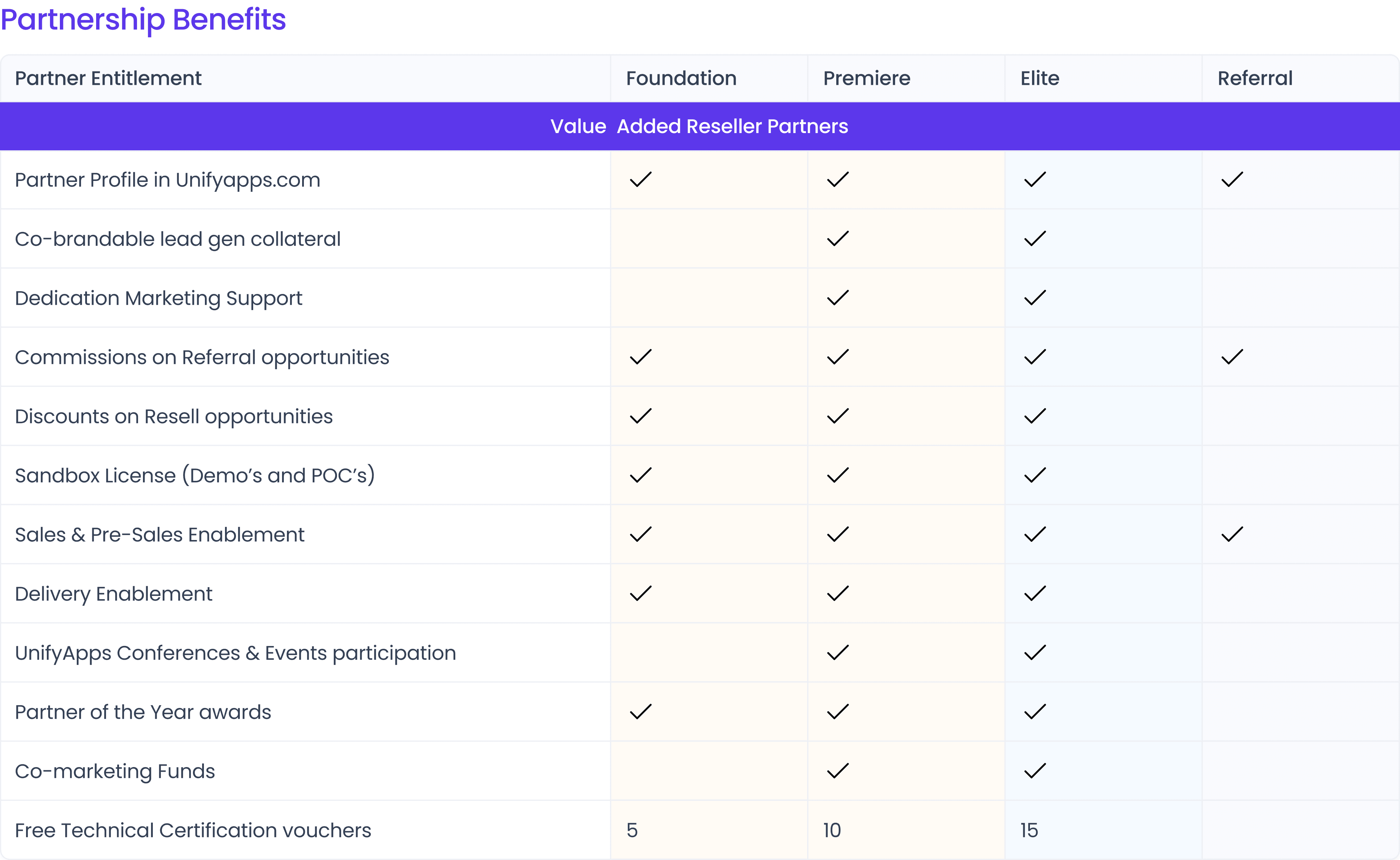Click Premiere checkmark for Sandbox License row
The image size is (1400, 860).
838,476
